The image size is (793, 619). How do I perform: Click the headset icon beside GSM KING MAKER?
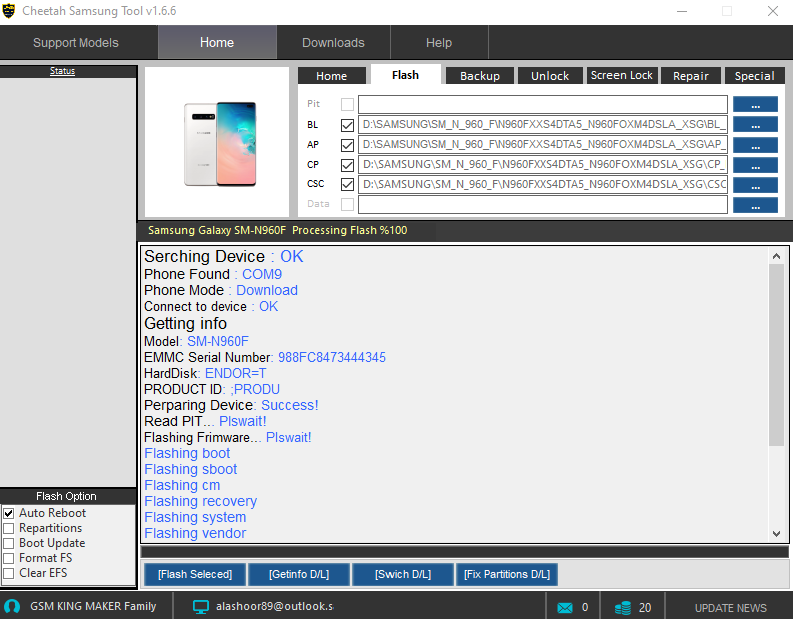click(x=12, y=606)
